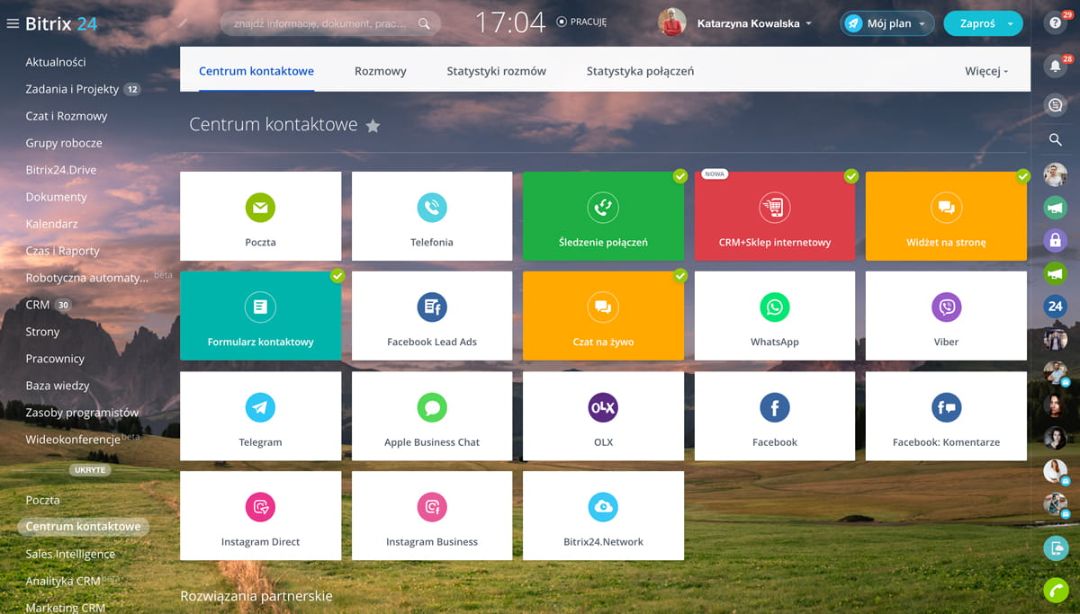Click the green phone call button
This screenshot has width=1080, height=614.
coord(1055,590)
